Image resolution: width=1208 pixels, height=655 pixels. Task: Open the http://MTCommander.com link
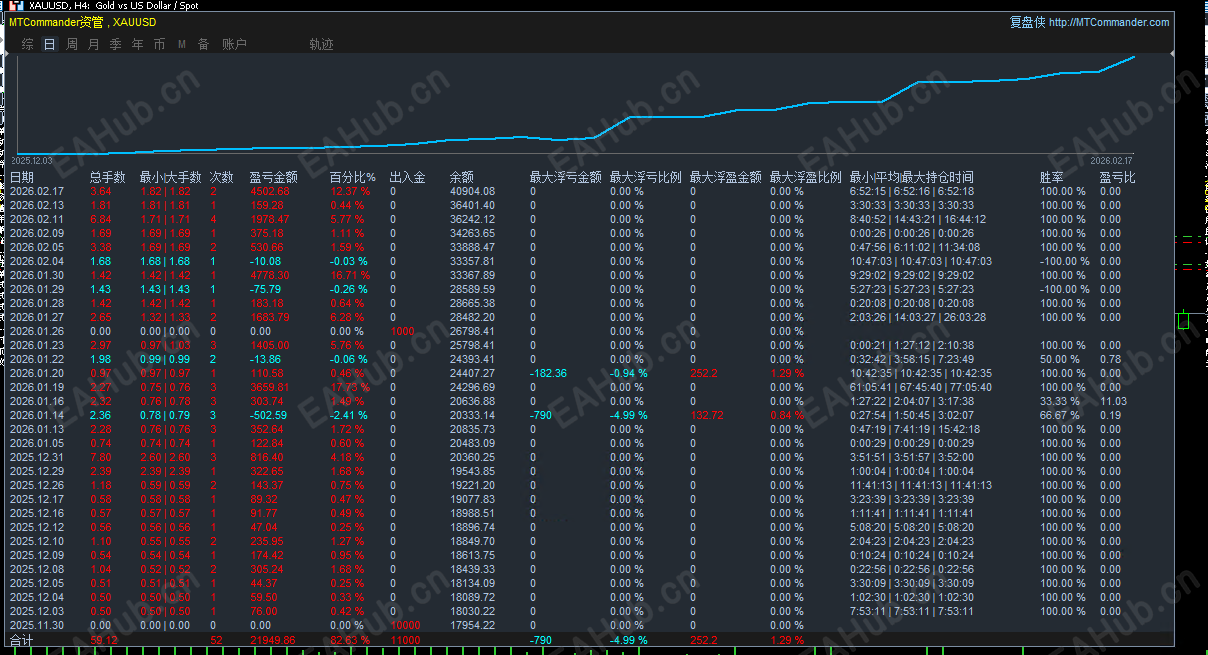pos(1109,22)
